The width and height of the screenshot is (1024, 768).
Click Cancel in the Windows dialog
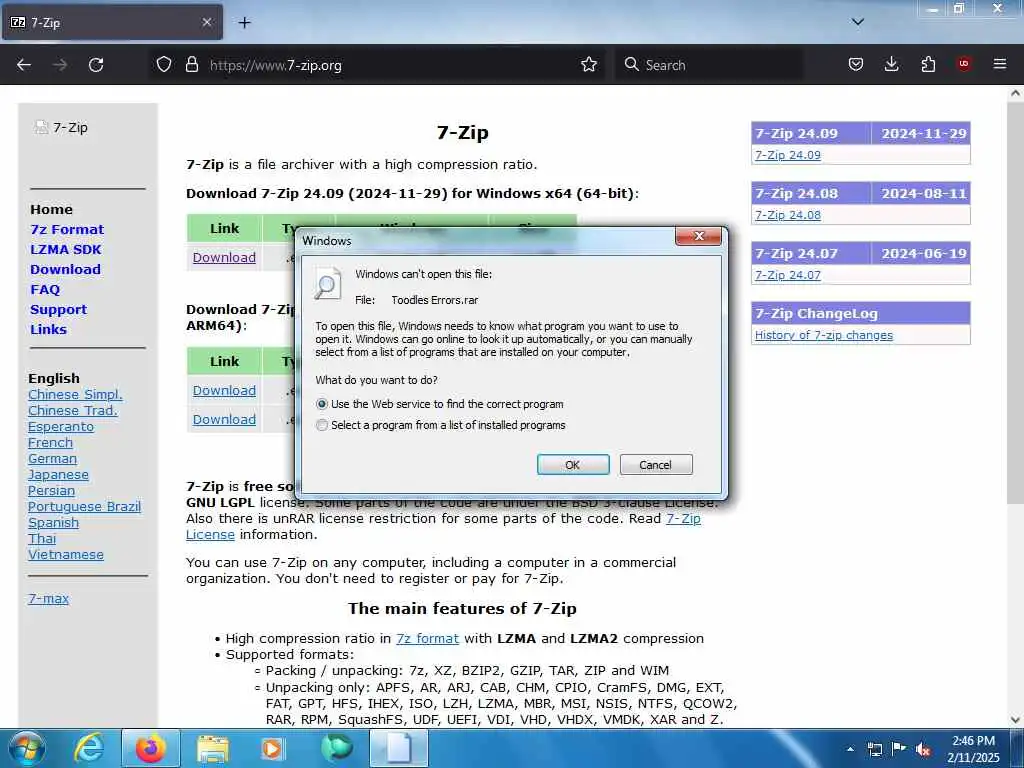coord(656,465)
